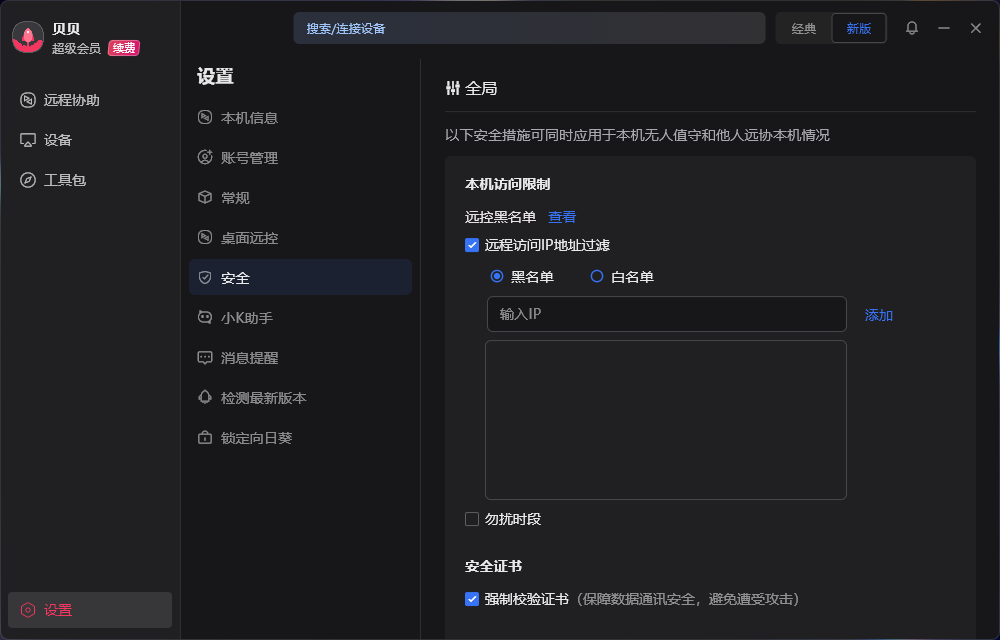Click the 输入IP input field
This screenshot has width=1000, height=640.
[666, 314]
